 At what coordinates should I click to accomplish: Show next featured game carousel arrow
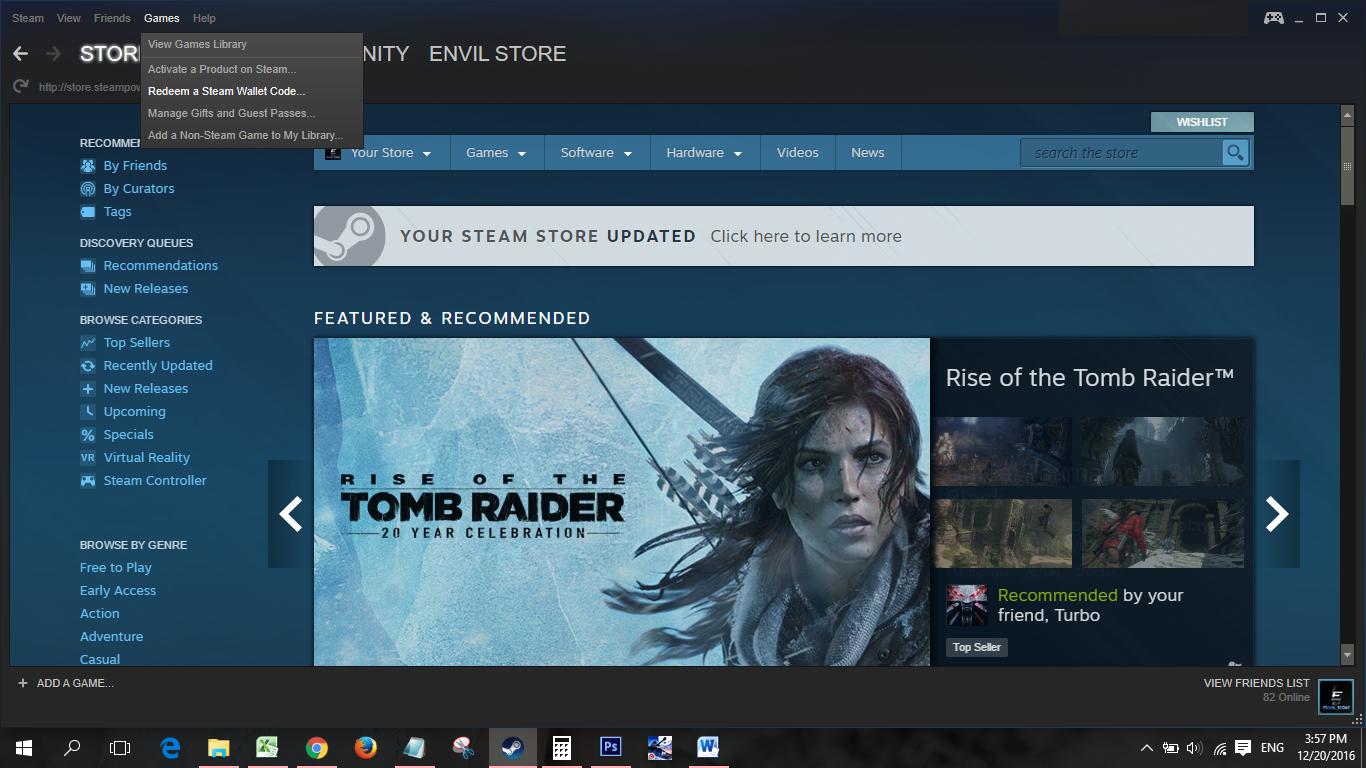click(1277, 514)
